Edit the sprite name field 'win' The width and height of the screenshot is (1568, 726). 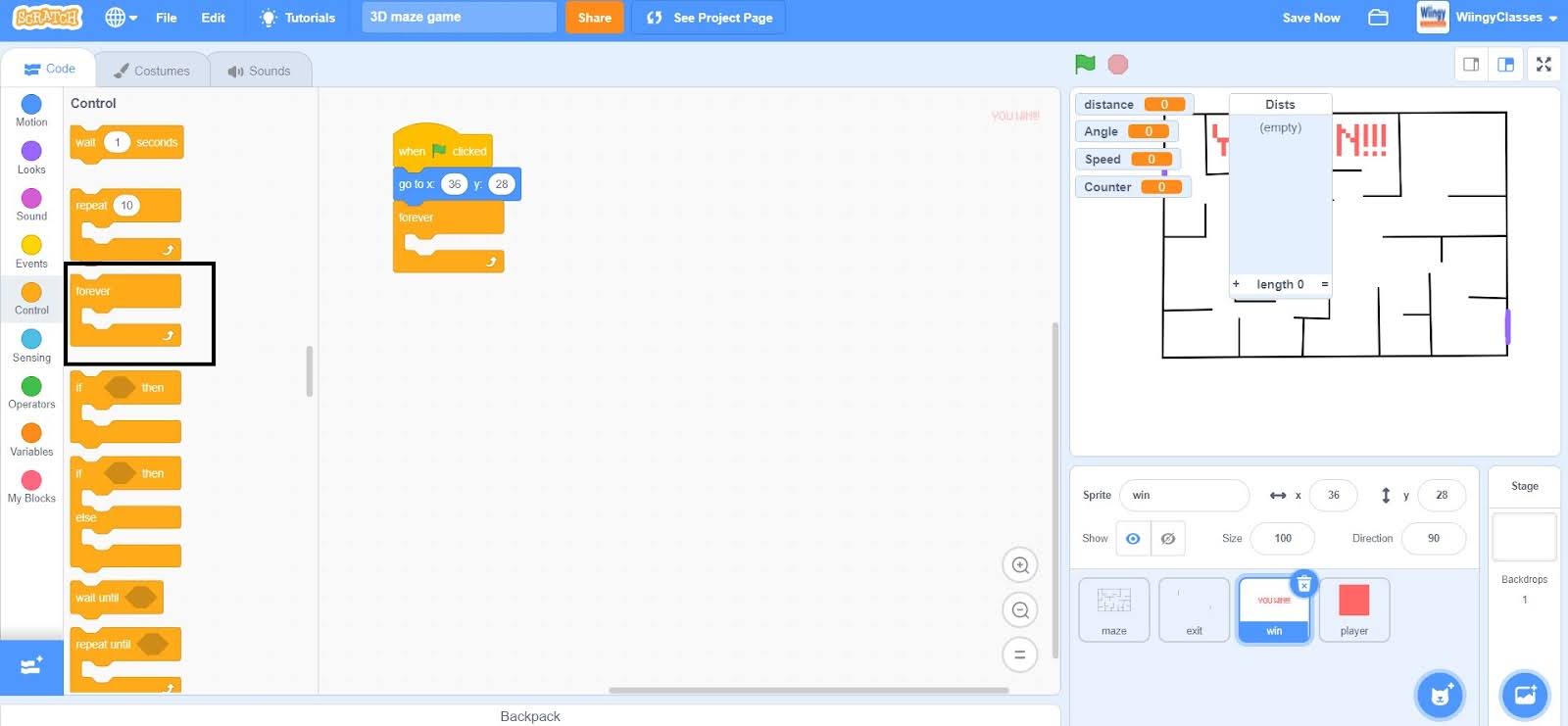point(1184,495)
